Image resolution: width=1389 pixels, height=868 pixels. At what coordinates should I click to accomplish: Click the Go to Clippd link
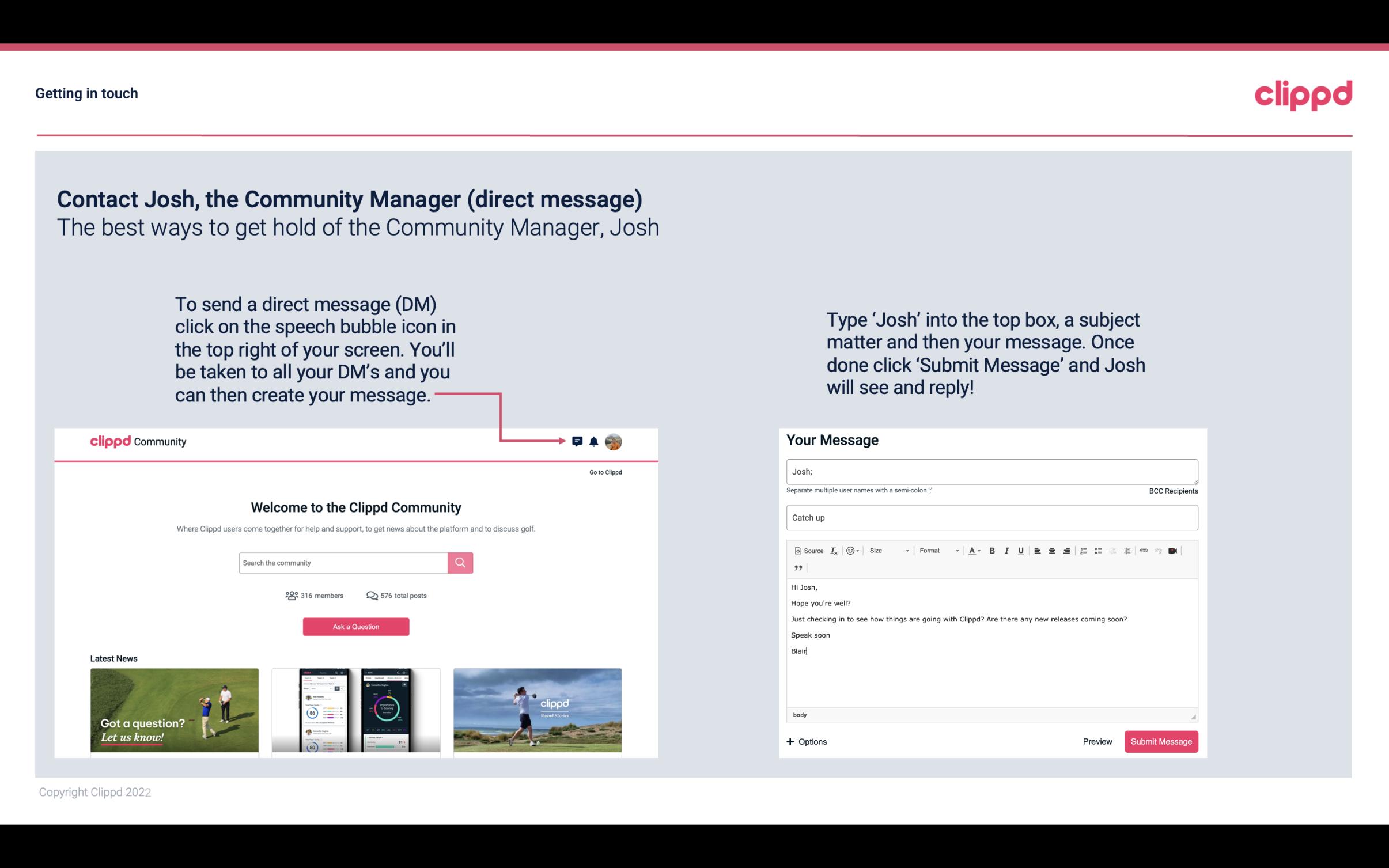604,471
